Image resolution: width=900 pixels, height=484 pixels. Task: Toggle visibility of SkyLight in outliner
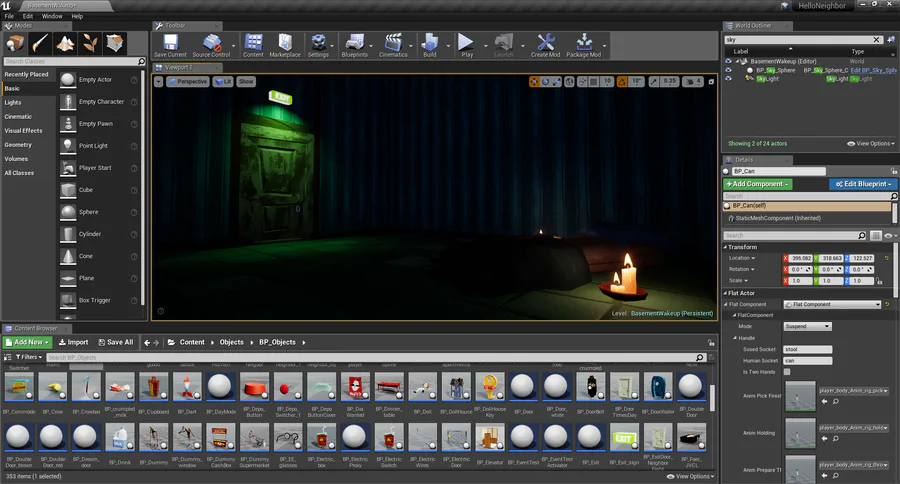coord(728,79)
